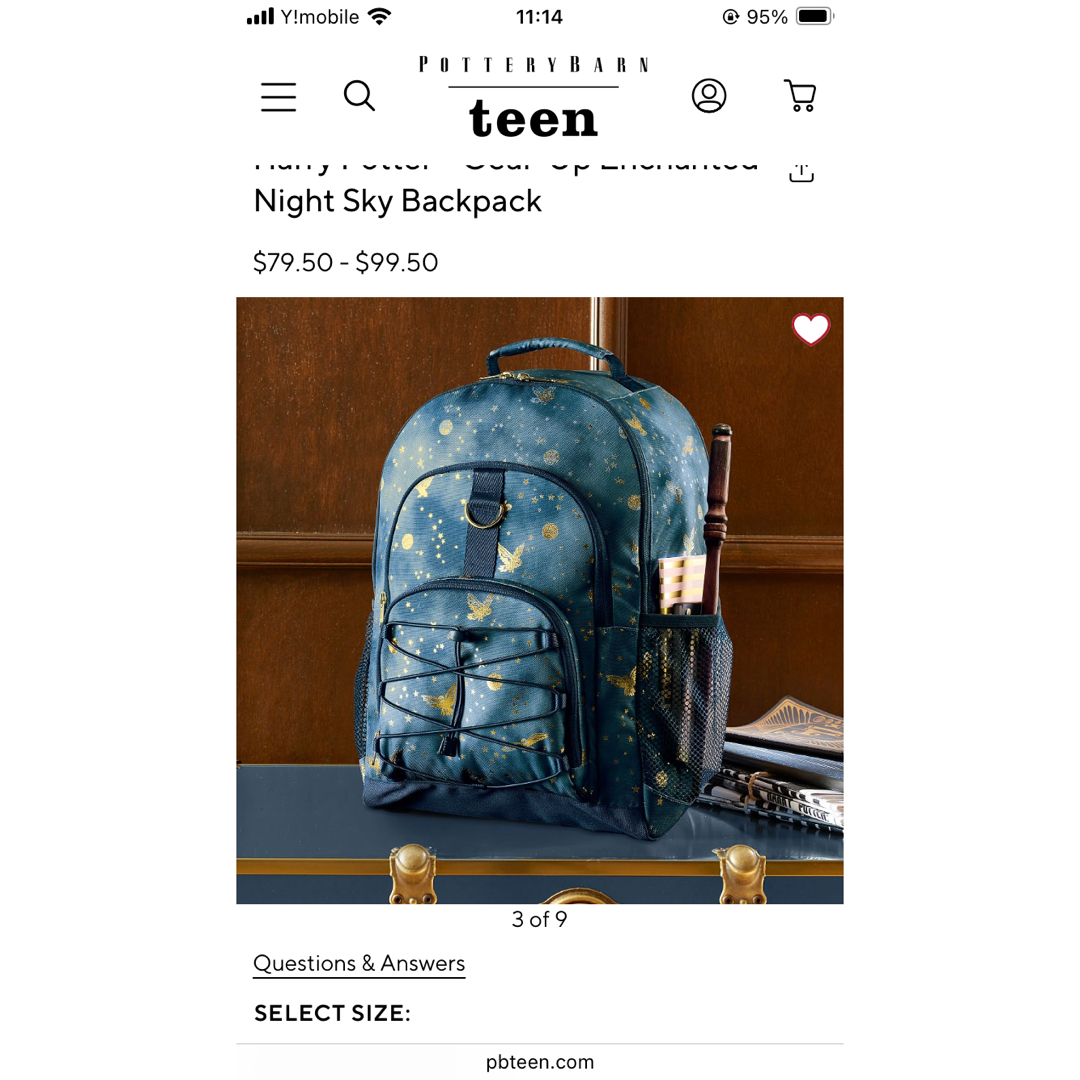The width and height of the screenshot is (1080, 1080).
Task: Tap the 11:14 clock in status bar
Action: (539, 17)
